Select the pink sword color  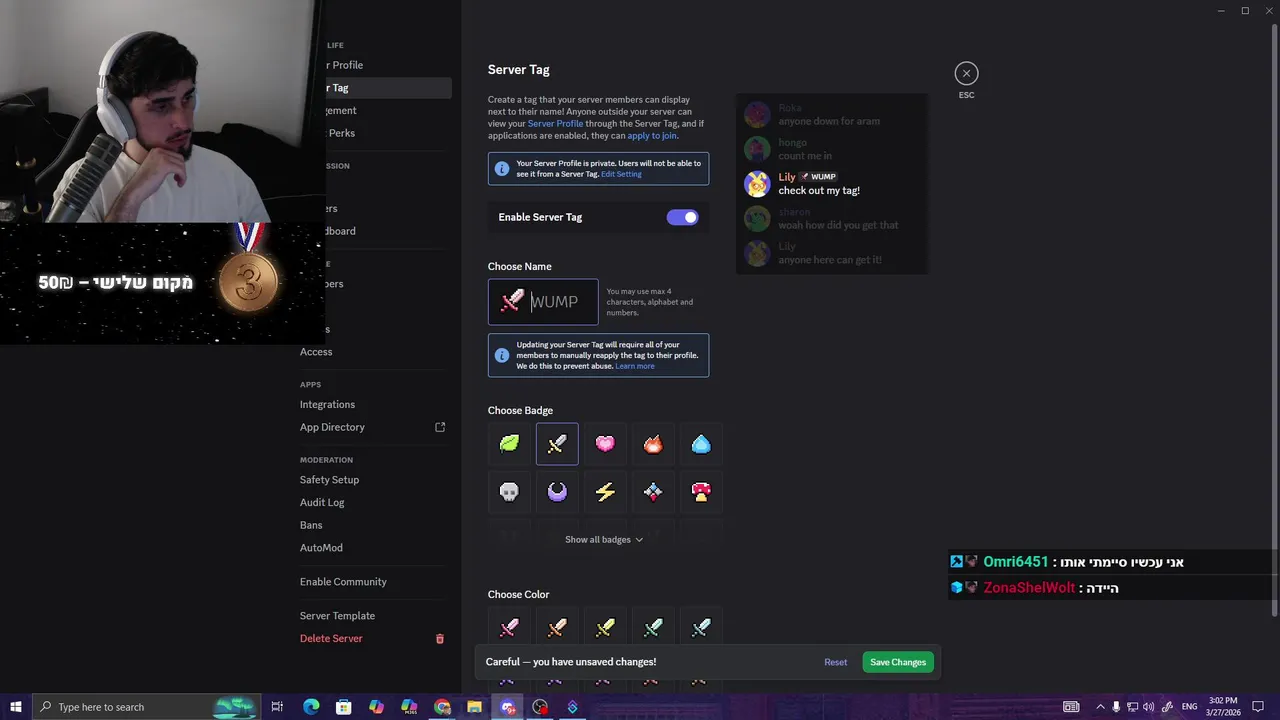click(509, 628)
